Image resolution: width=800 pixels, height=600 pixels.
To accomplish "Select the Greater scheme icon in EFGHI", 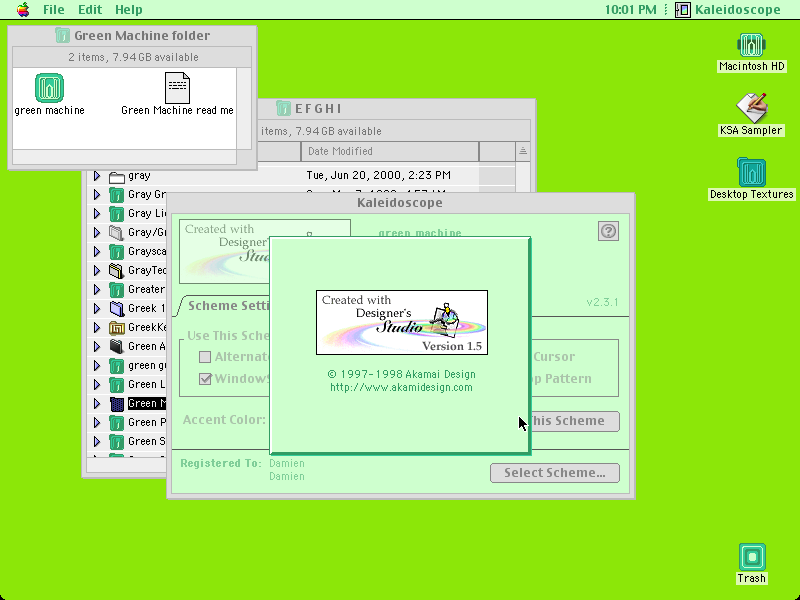I will pos(117,290).
